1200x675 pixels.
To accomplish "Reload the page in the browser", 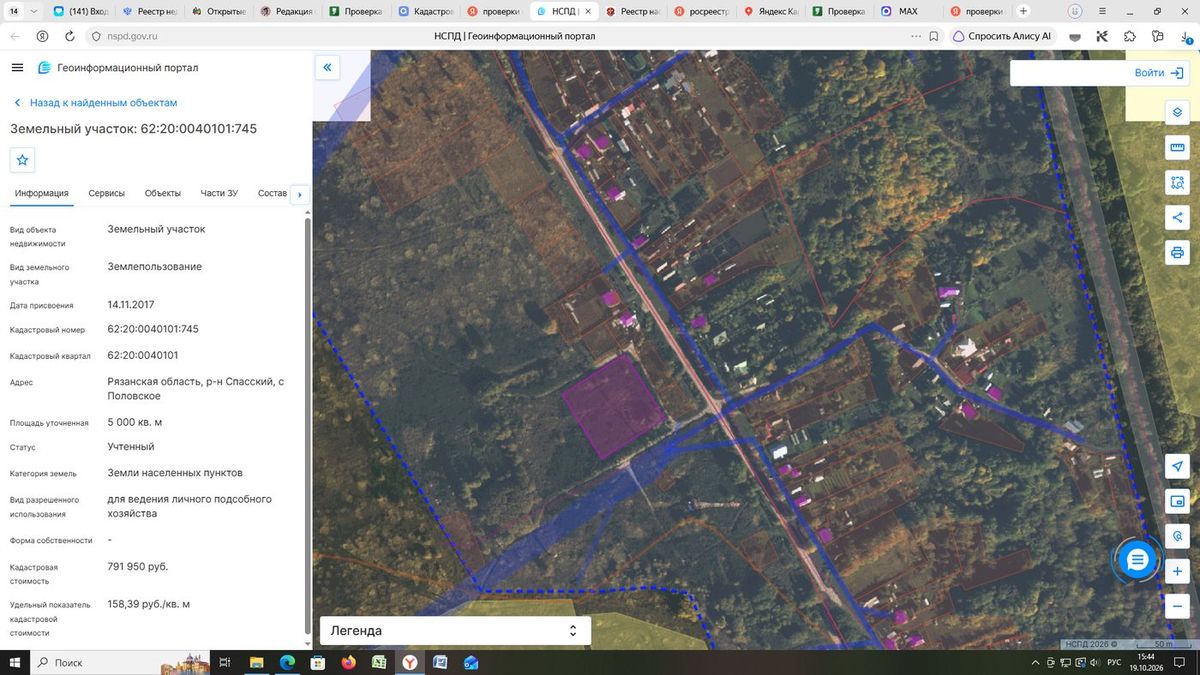I will [69, 35].
